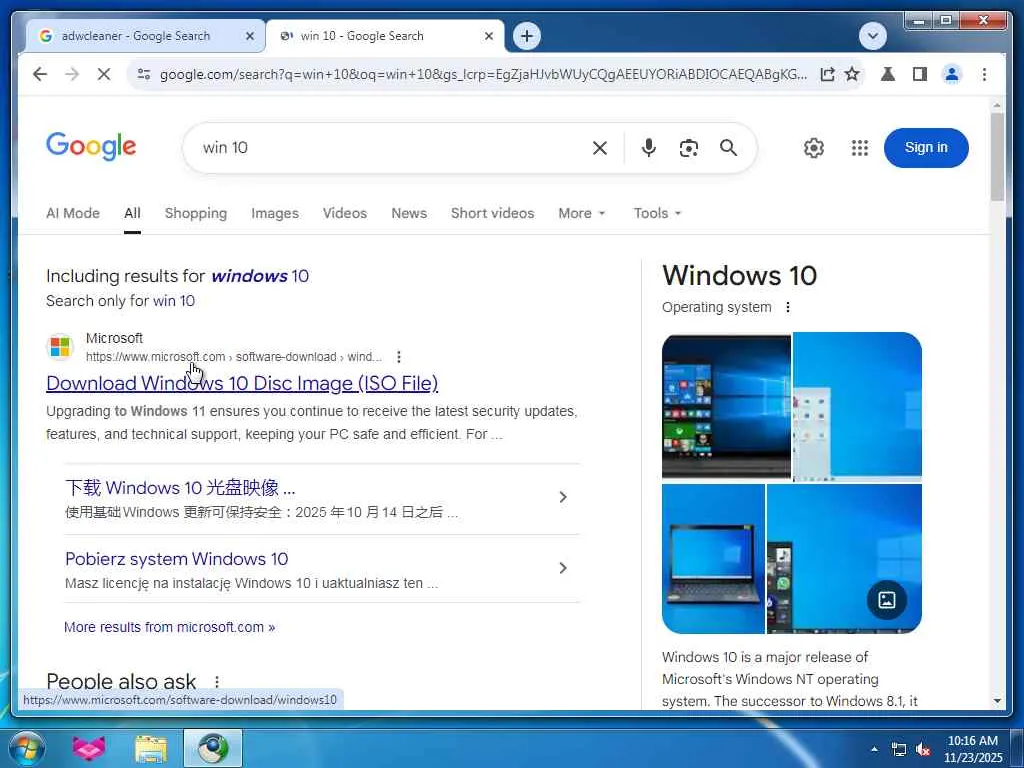This screenshot has width=1024, height=768.
Task: Select win 10 Google Search tab
Action: click(x=362, y=36)
